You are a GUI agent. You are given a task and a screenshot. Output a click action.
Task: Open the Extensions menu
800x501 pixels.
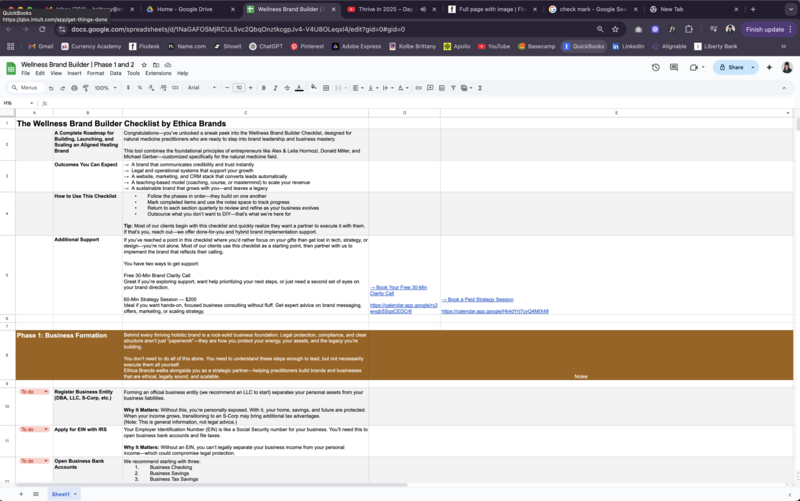158,73
